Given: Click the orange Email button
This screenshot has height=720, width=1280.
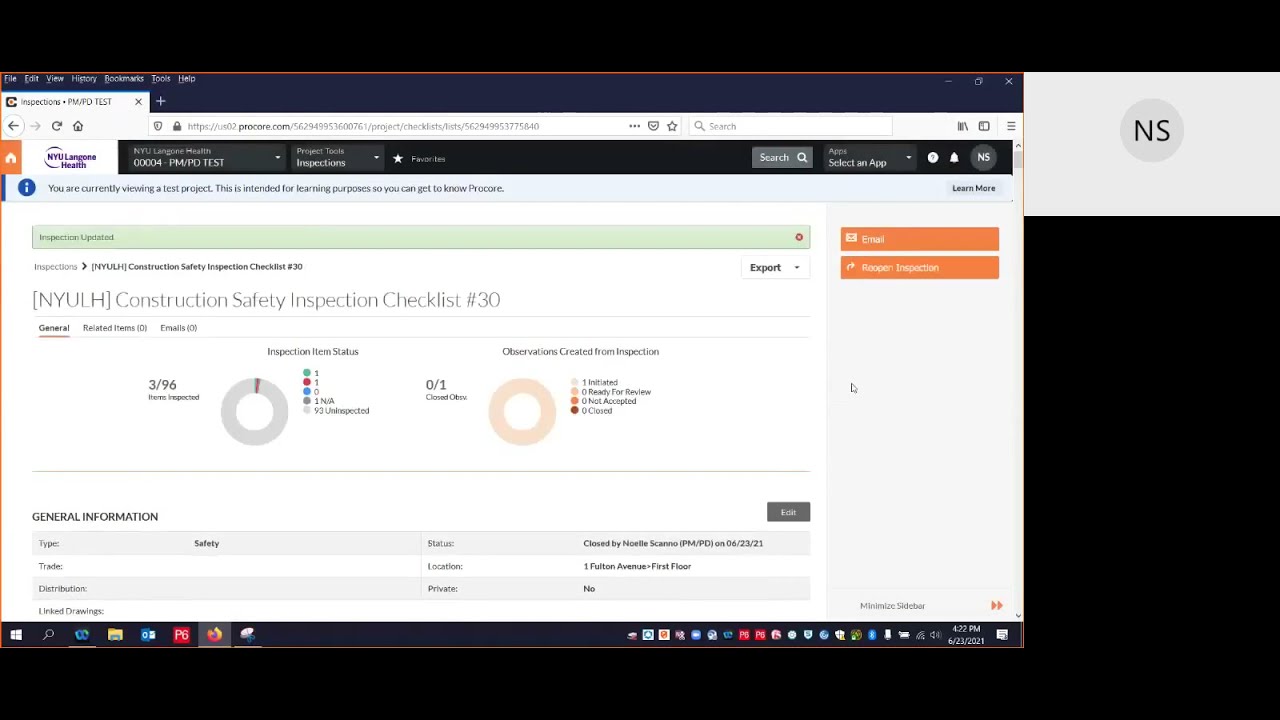Looking at the screenshot, I should 920,239.
